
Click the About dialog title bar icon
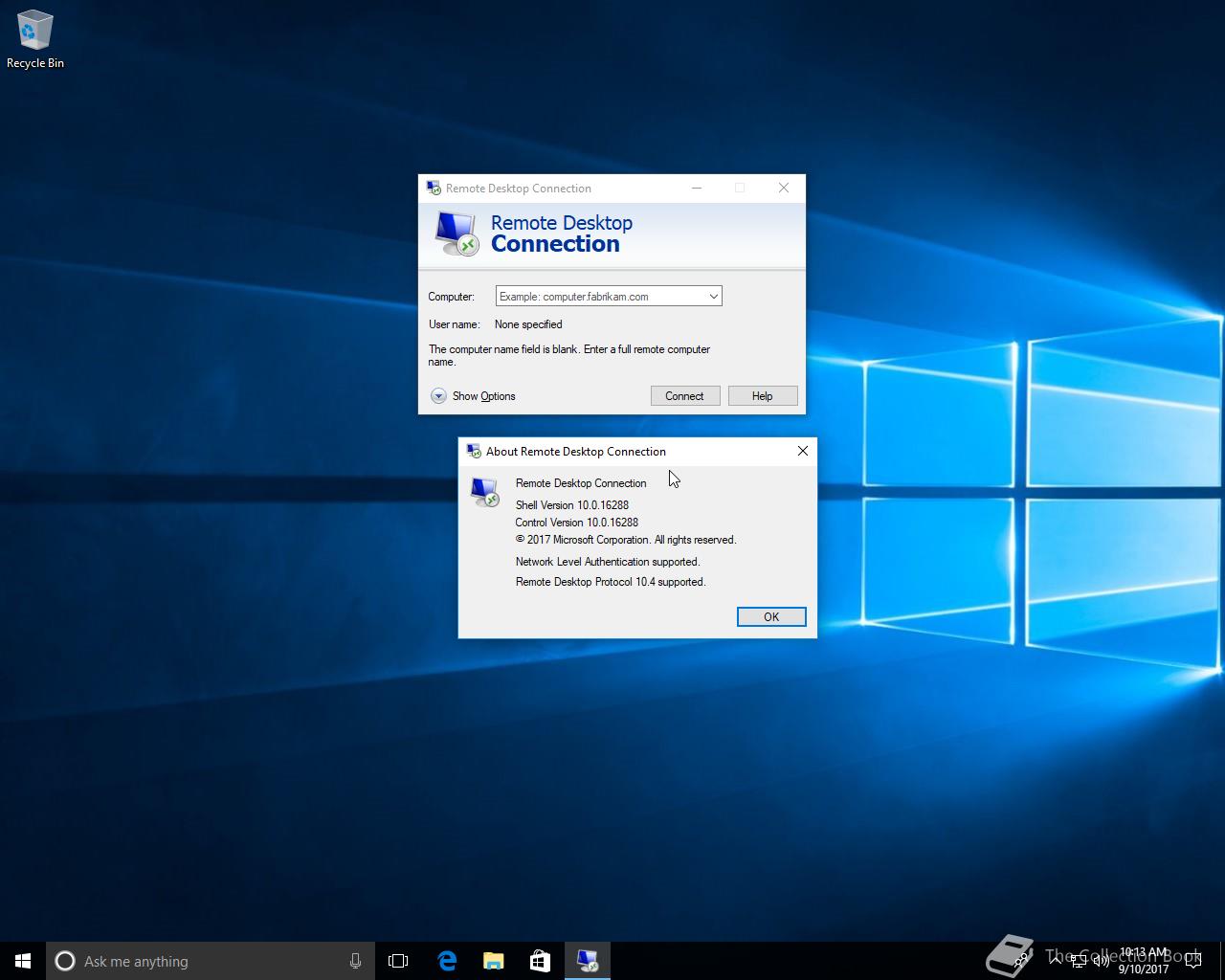474,451
